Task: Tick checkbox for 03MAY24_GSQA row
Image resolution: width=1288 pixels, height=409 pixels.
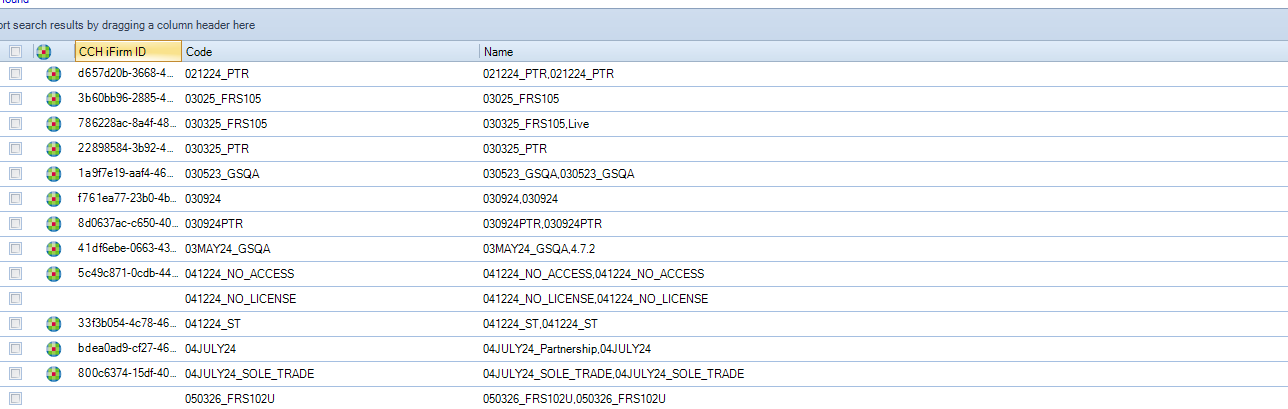Action: click(15, 249)
